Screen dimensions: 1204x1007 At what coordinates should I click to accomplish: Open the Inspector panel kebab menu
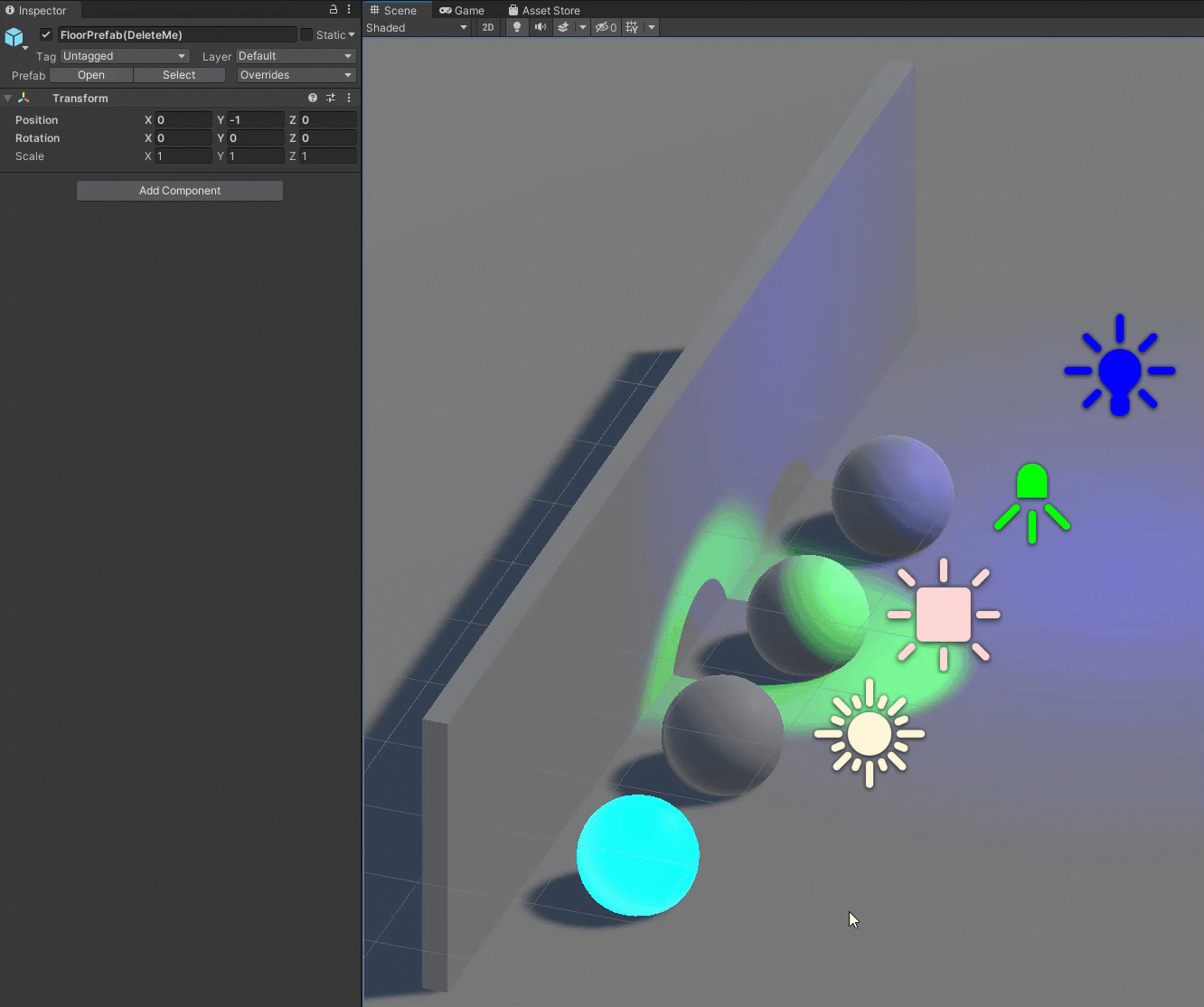pos(349,9)
